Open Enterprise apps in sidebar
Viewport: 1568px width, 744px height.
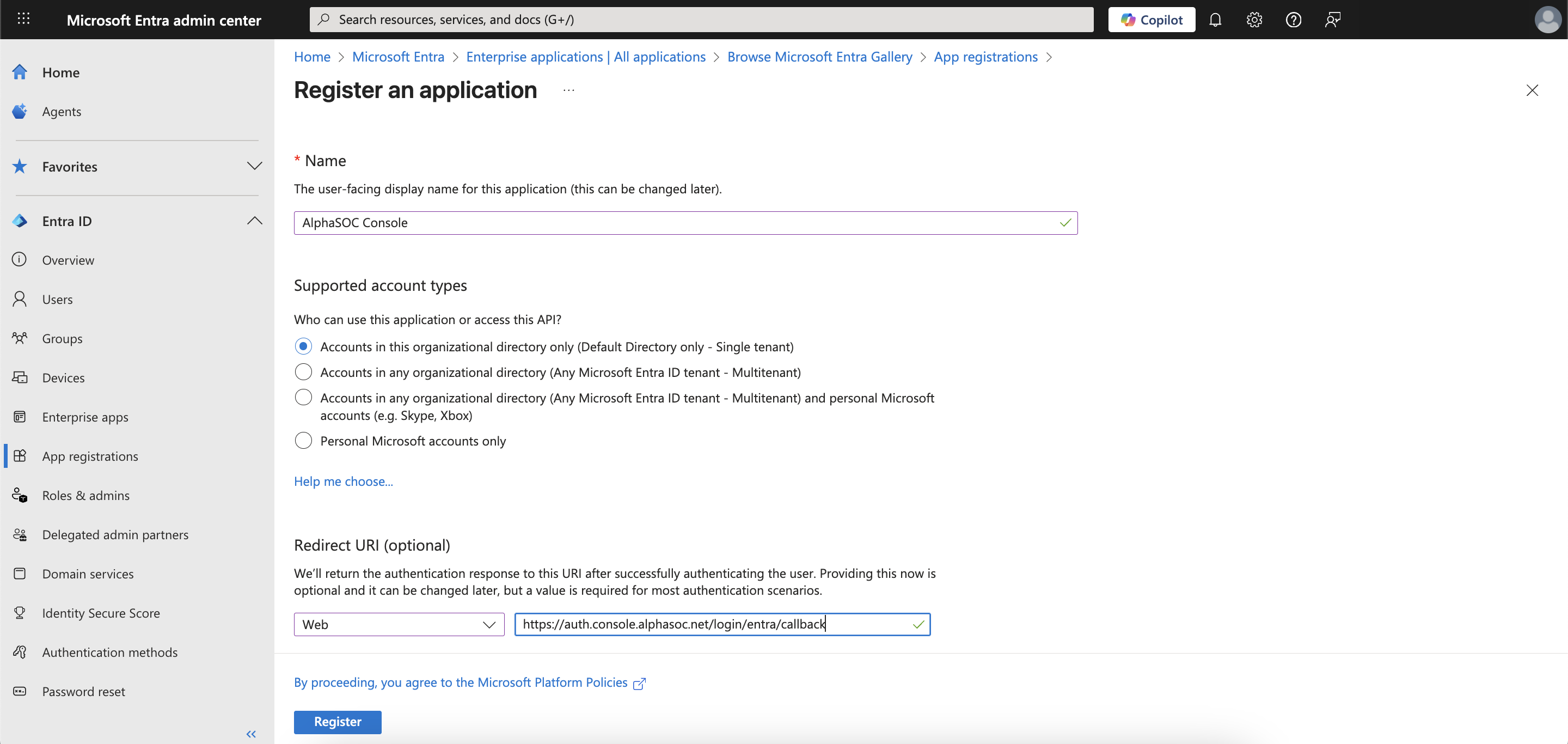click(x=85, y=417)
